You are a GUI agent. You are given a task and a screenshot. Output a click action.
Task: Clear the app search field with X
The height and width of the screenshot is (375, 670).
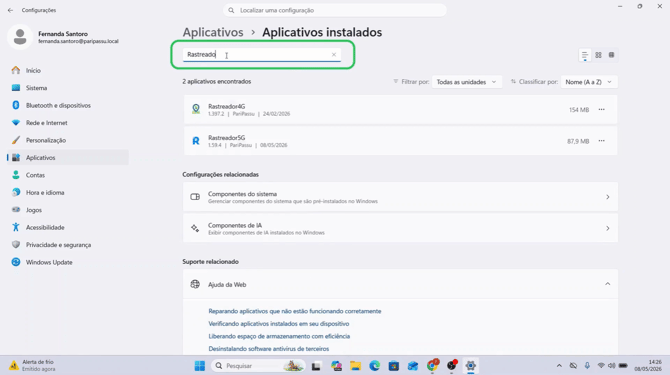tap(334, 55)
